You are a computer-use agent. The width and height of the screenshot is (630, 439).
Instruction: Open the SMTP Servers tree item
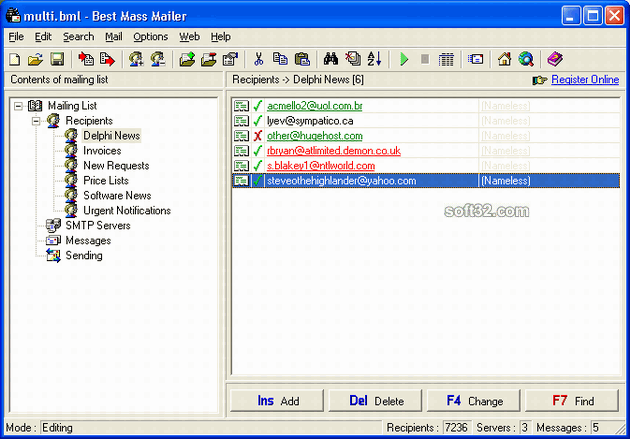tap(98, 225)
